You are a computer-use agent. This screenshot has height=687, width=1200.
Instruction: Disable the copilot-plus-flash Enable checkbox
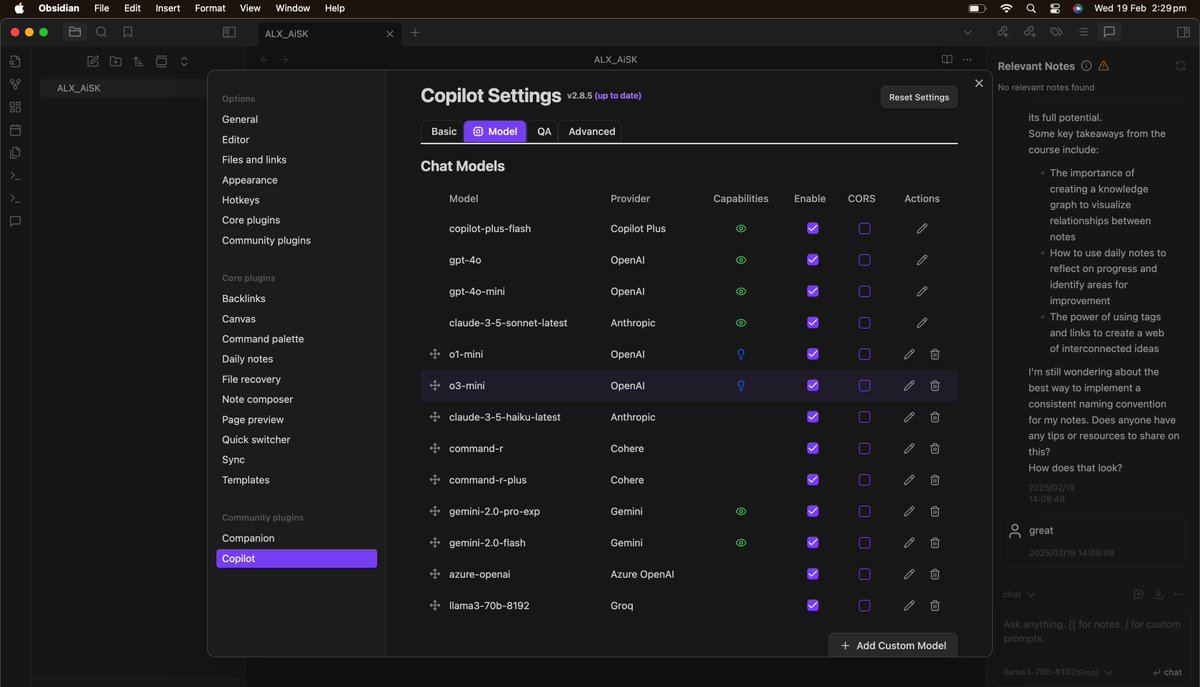813,229
